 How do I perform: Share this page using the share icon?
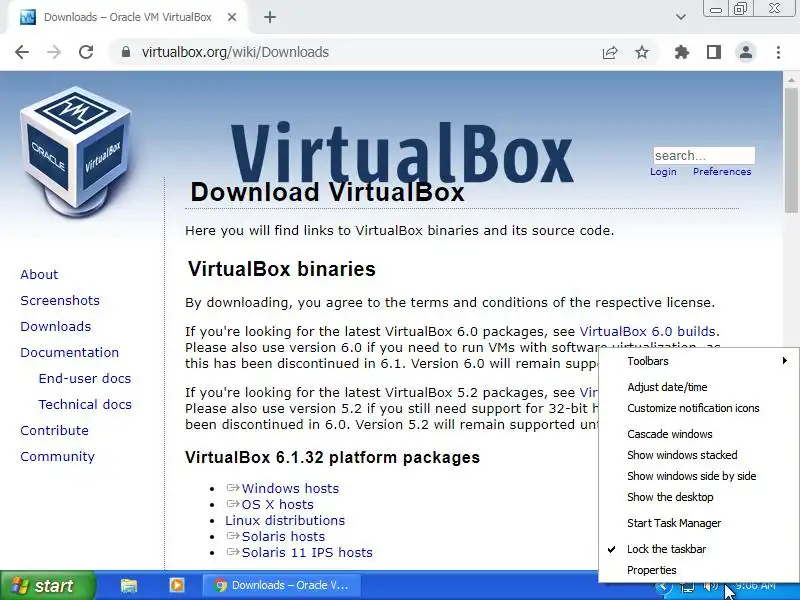610,52
